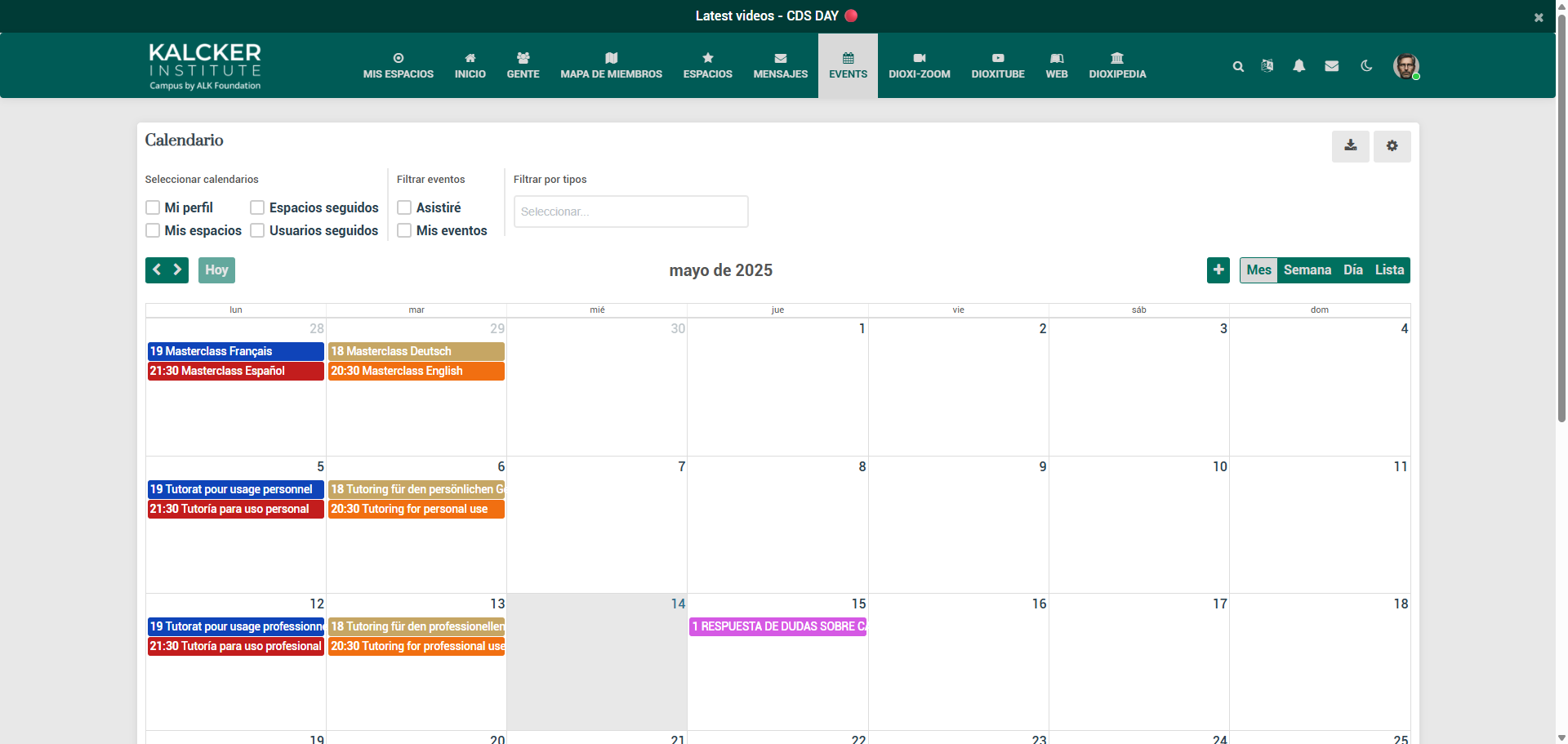This screenshot has height=744, width=1568.
Task: Check the Asistiré filter
Action: pos(404,207)
